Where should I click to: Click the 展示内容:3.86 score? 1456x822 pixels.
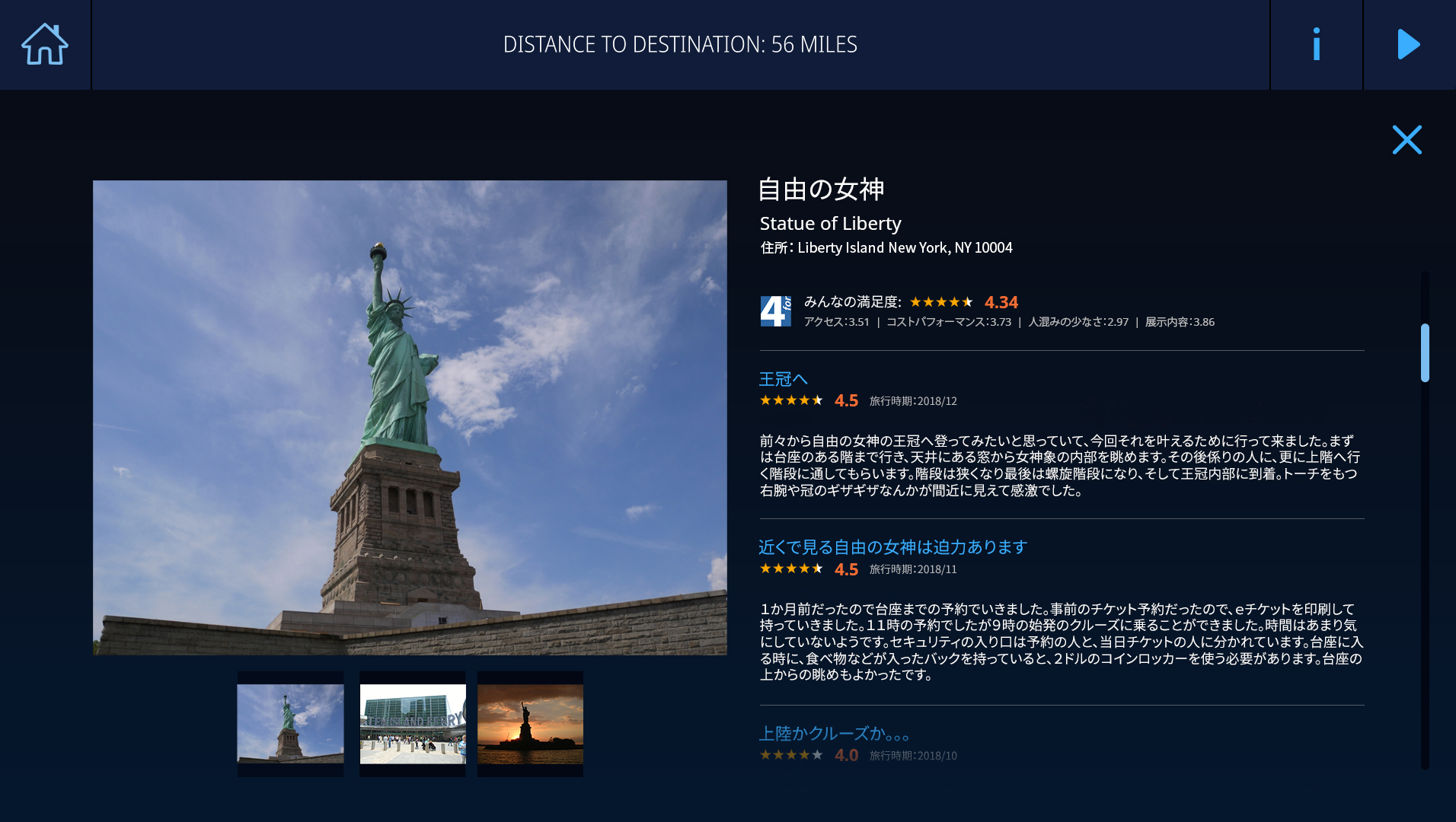pos(1180,322)
